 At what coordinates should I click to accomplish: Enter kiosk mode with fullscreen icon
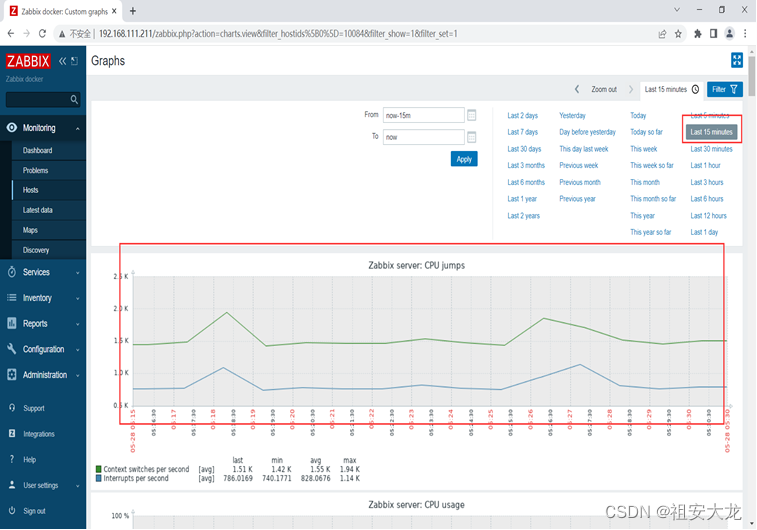(736, 60)
